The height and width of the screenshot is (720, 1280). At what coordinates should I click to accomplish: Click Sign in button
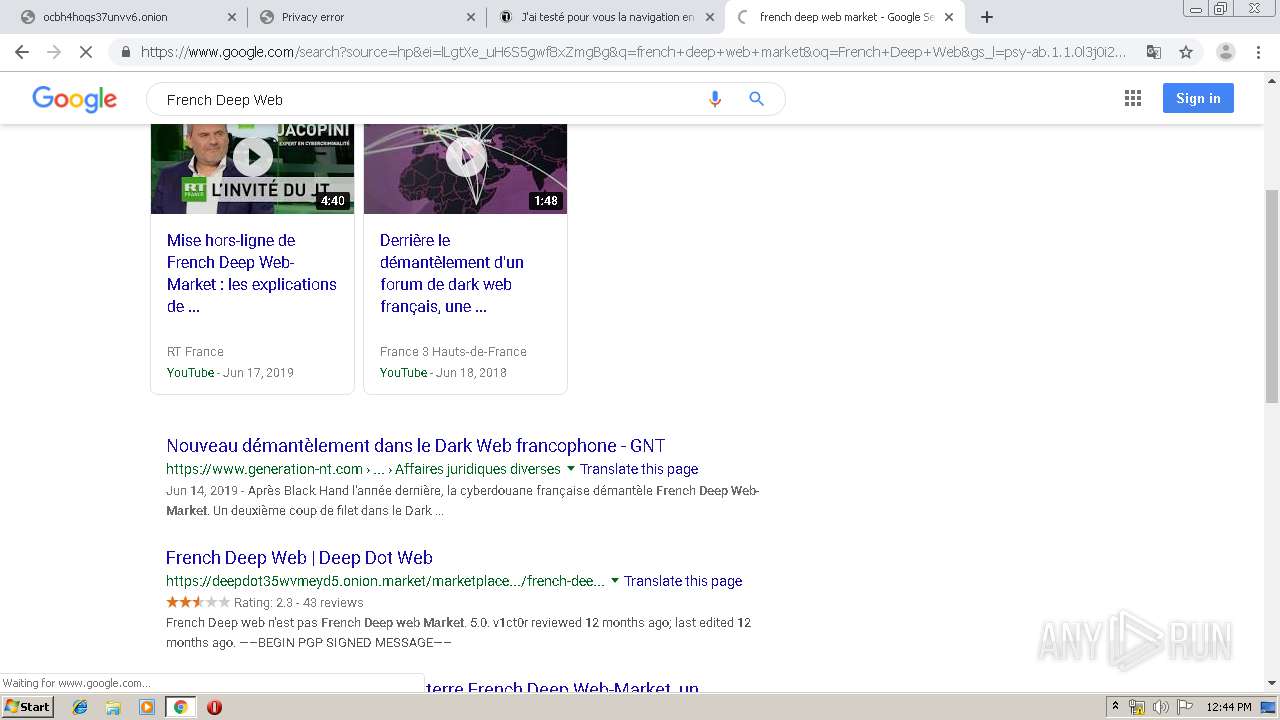click(1198, 98)
